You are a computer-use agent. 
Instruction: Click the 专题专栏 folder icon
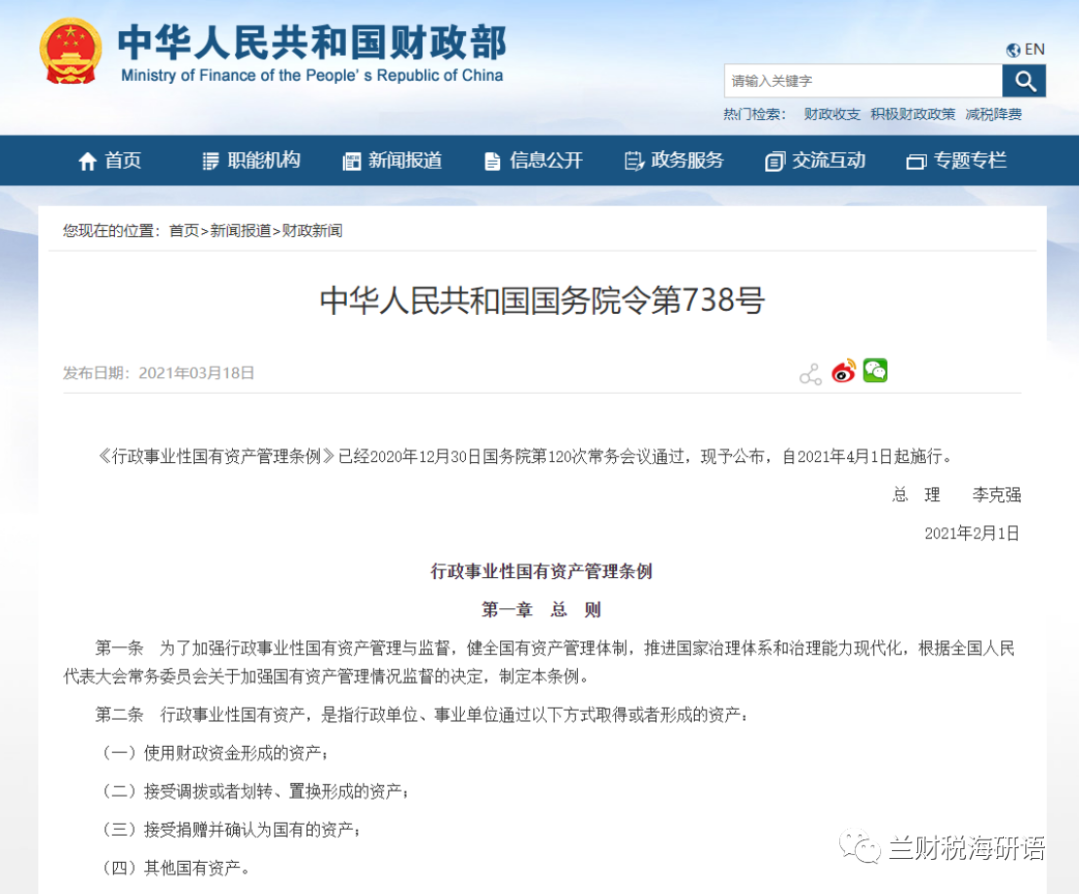[x=916, y=162]
